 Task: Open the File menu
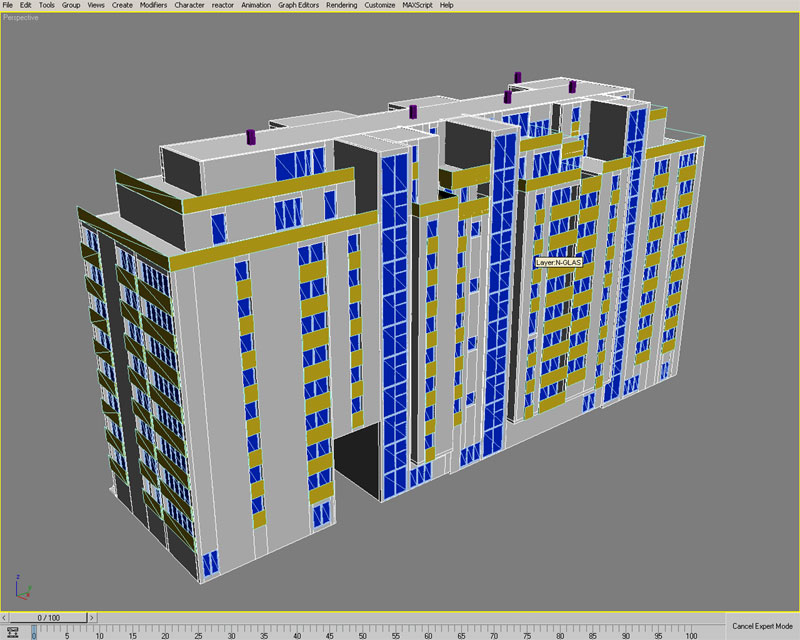[8, 5]
